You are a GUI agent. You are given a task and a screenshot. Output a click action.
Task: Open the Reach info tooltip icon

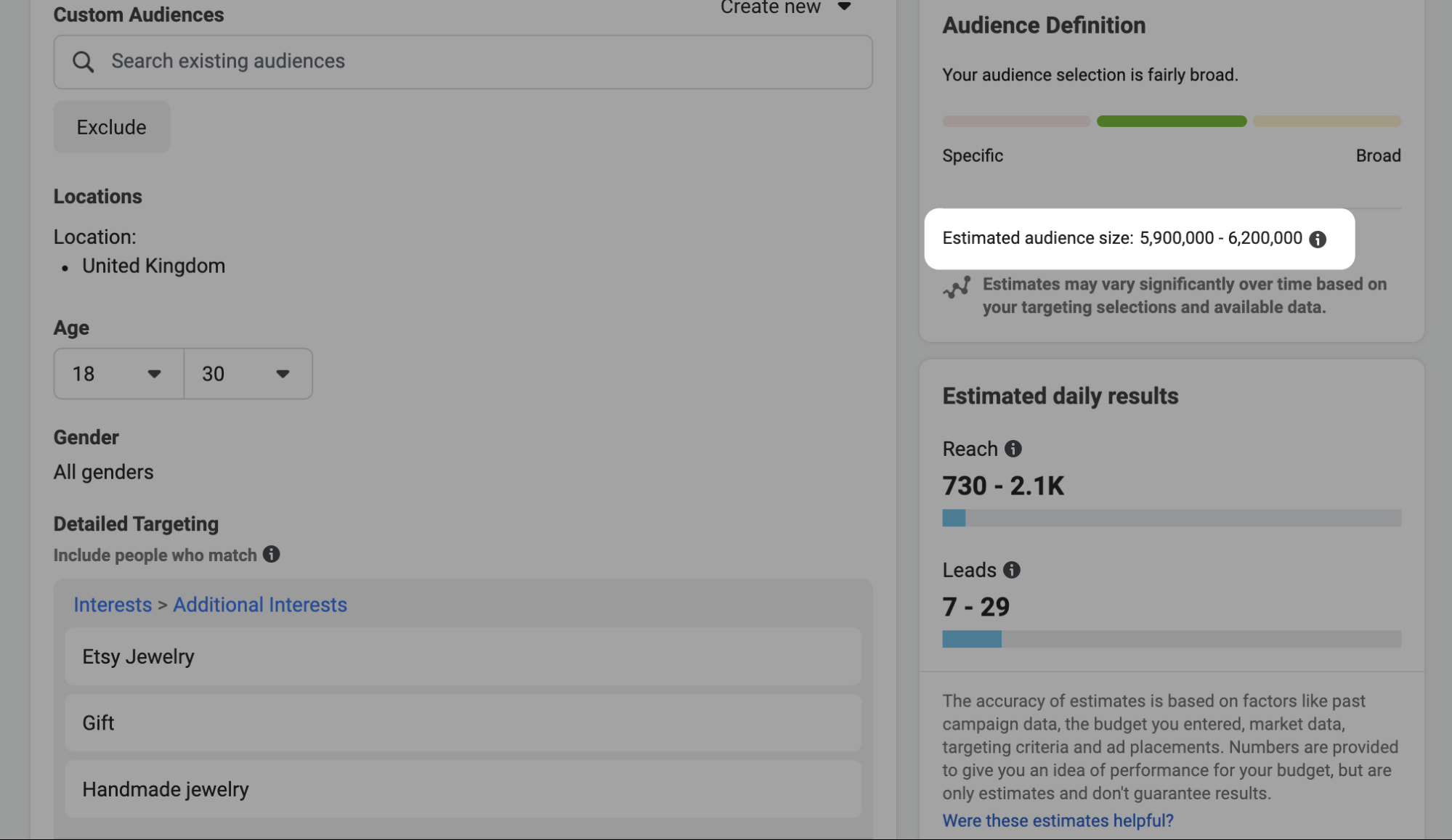click(x=1013, y=449)
